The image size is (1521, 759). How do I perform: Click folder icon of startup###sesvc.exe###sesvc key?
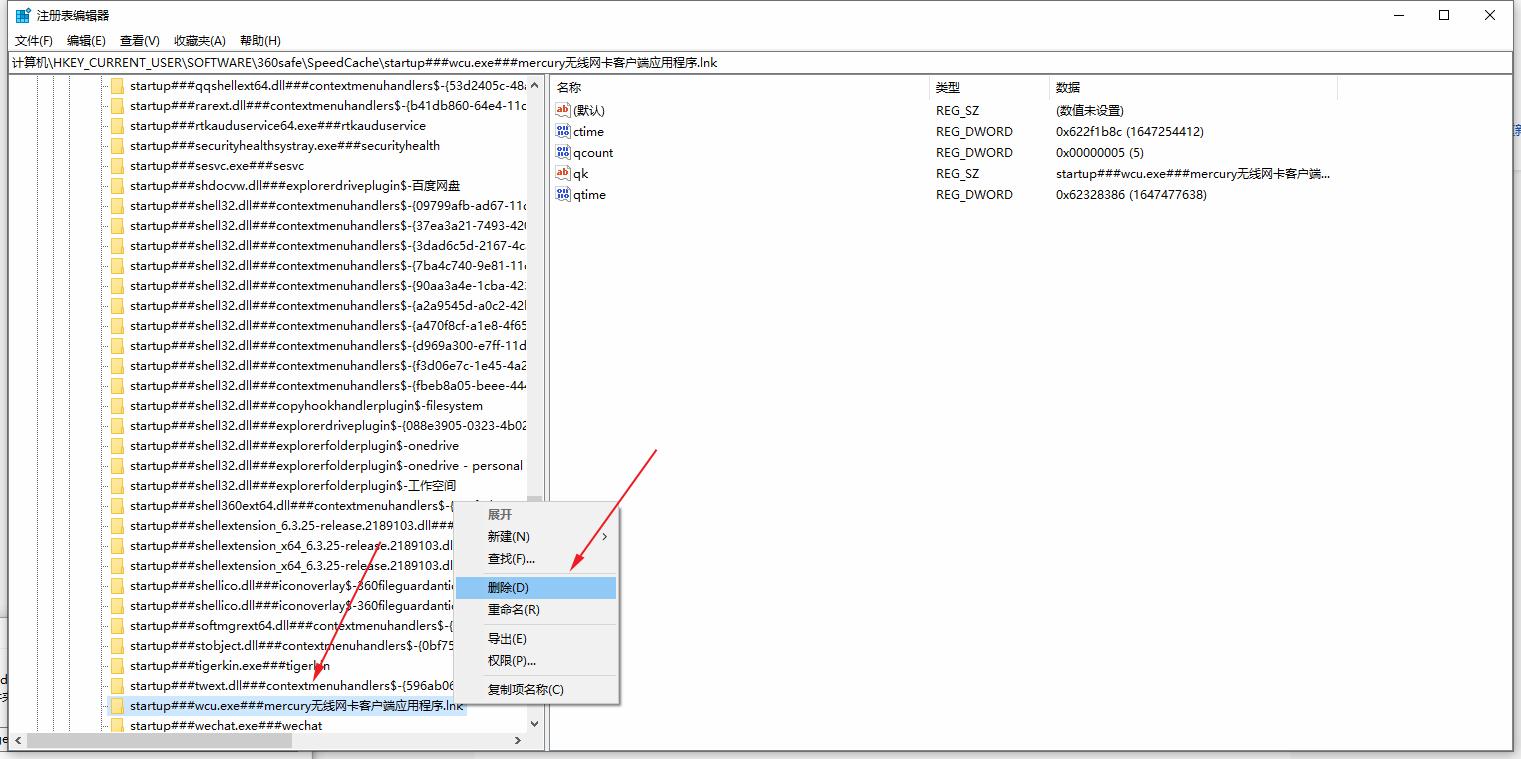point(117,166)
